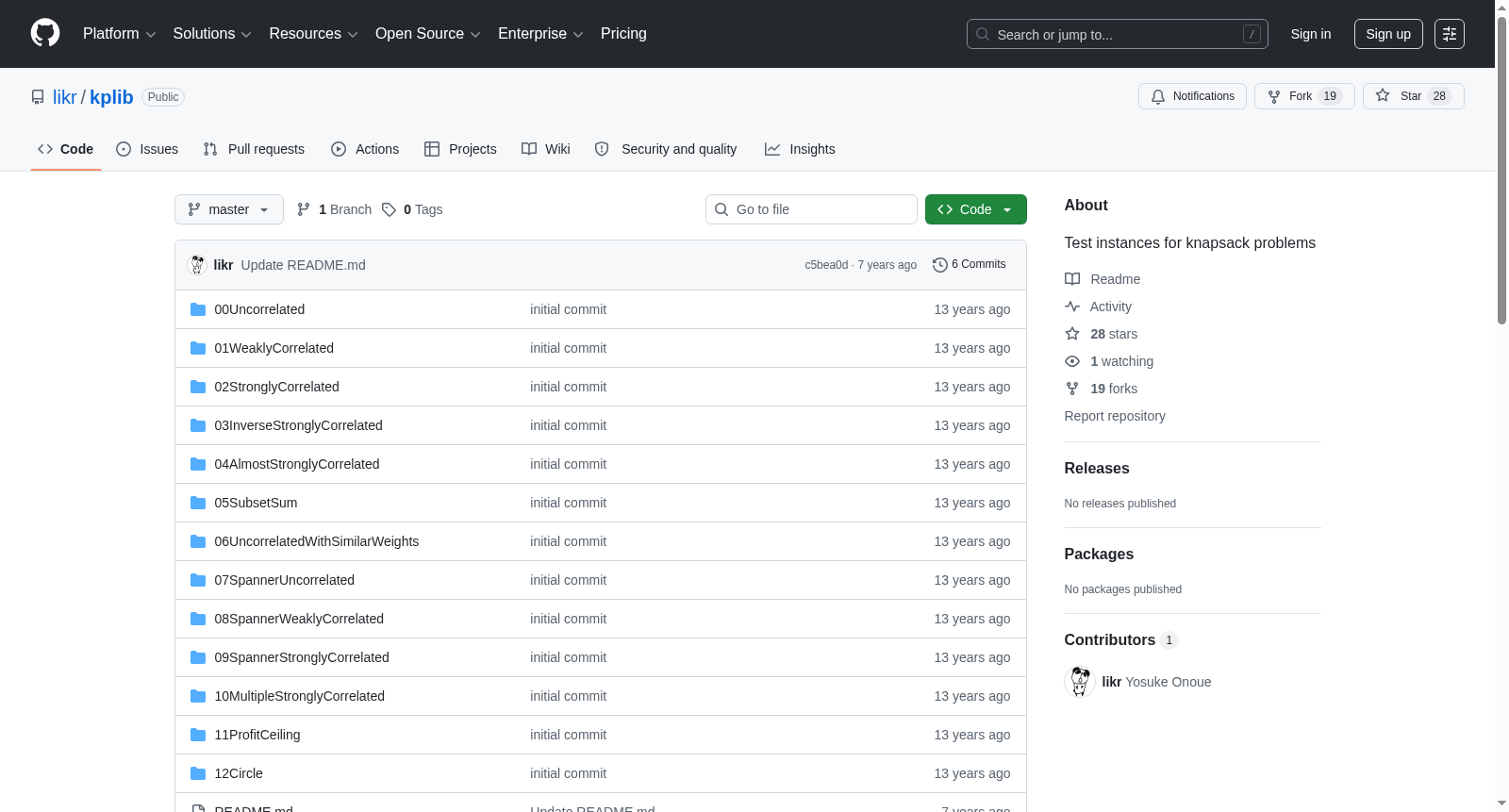Open the kplib repository link

(x=111, y=97)
